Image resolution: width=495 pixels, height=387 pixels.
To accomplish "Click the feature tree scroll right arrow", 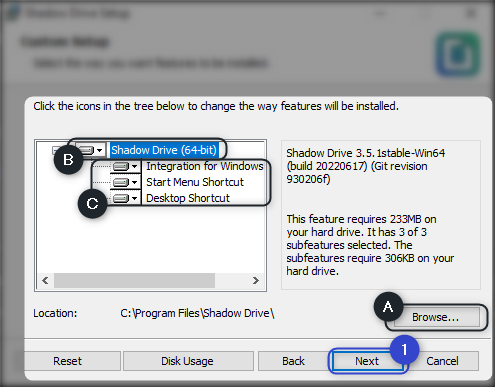I will coord(256,280).
